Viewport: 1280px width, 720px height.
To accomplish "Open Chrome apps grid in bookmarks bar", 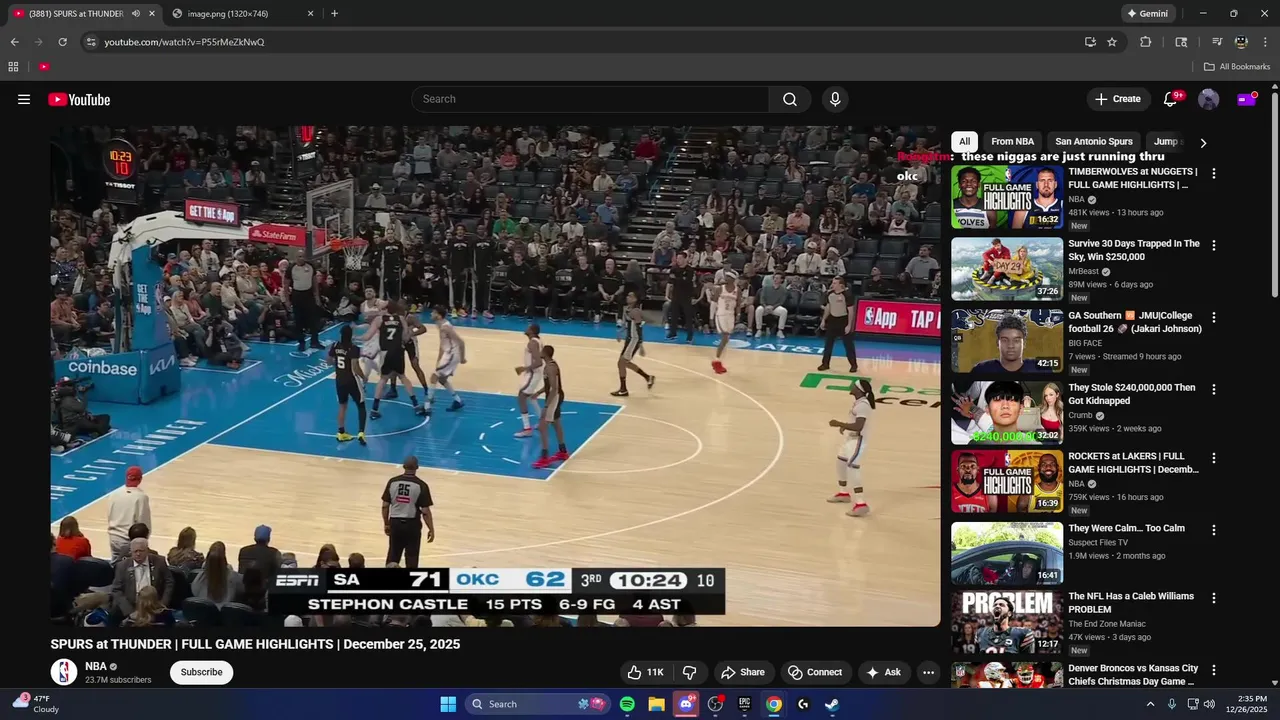I will pos(13,67).
